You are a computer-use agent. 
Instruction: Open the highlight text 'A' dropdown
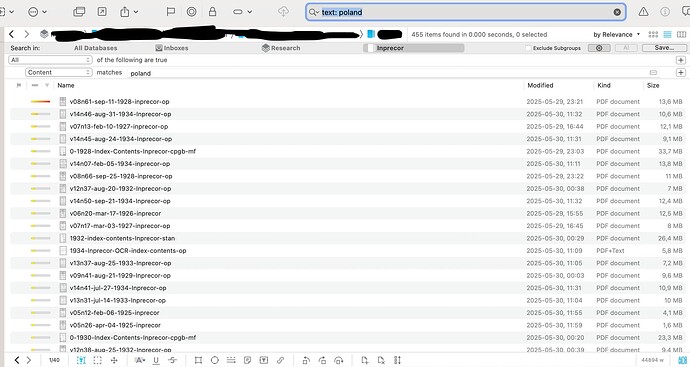tap(140, 360)
